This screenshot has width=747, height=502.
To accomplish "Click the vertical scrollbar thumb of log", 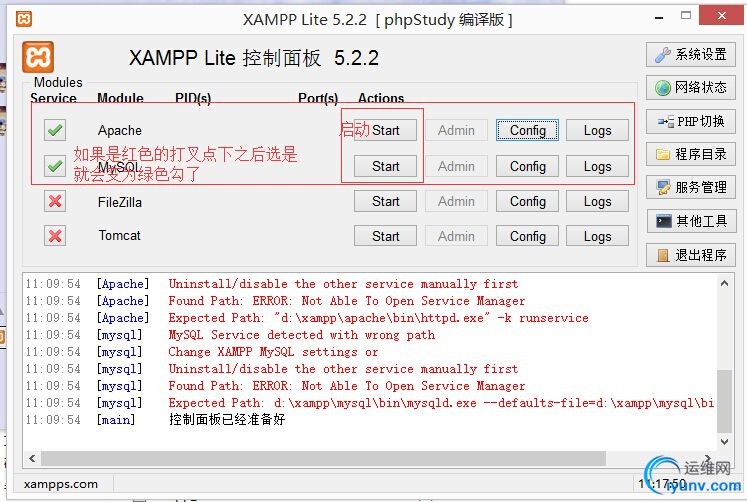I will coord(724,401).
